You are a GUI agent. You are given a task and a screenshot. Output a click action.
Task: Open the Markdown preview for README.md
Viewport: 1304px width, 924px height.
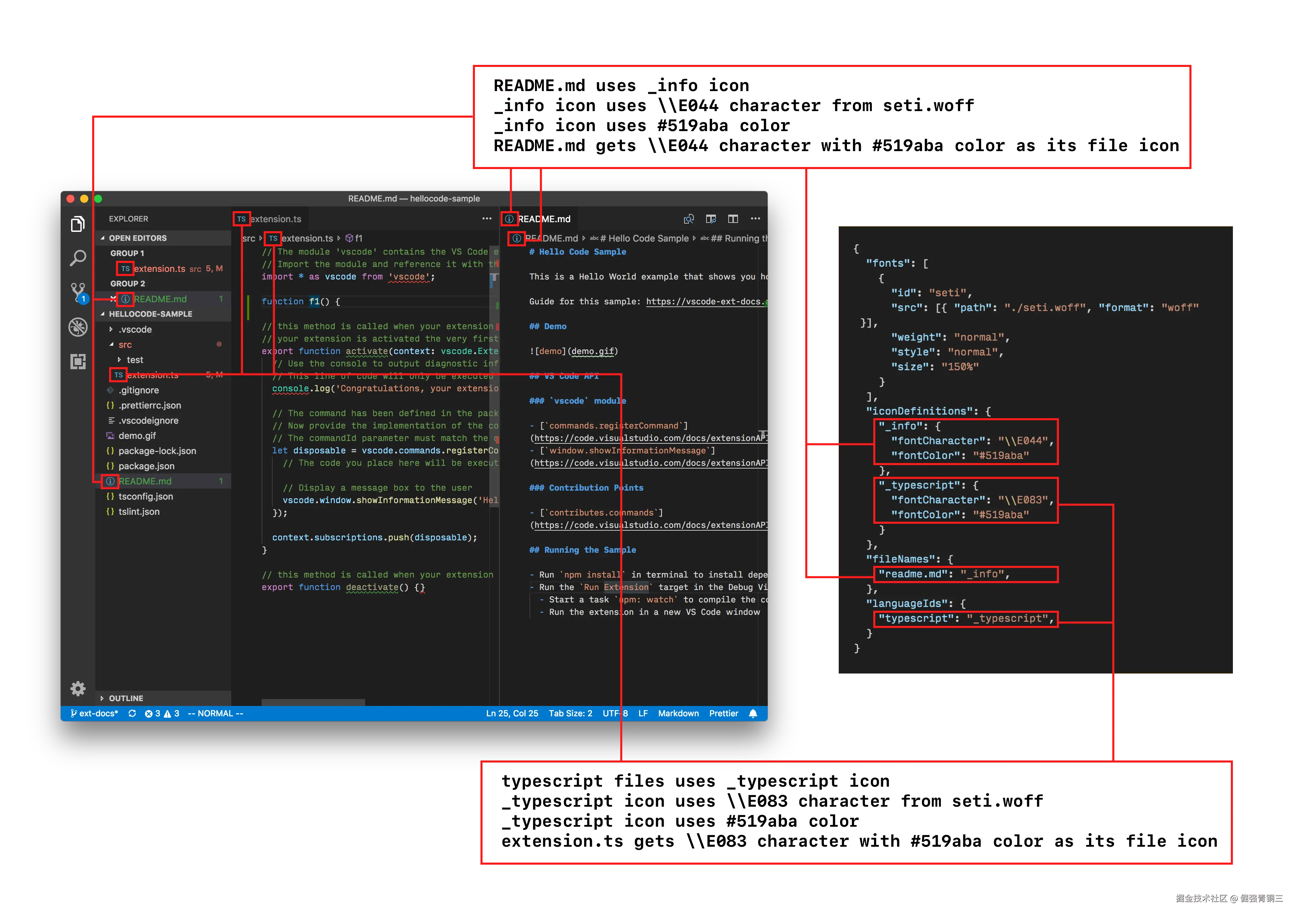[689, 218]
